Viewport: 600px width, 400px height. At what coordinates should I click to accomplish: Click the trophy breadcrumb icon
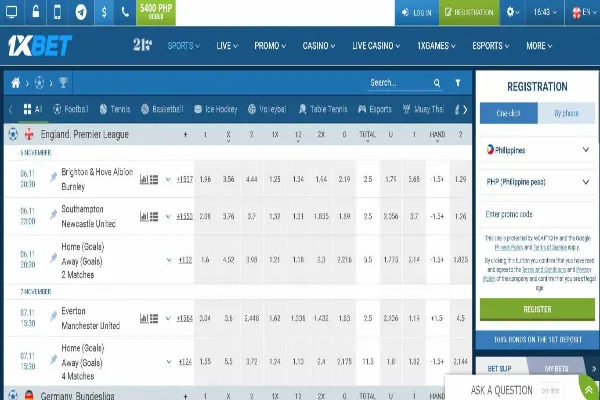[x=63, y=82]
